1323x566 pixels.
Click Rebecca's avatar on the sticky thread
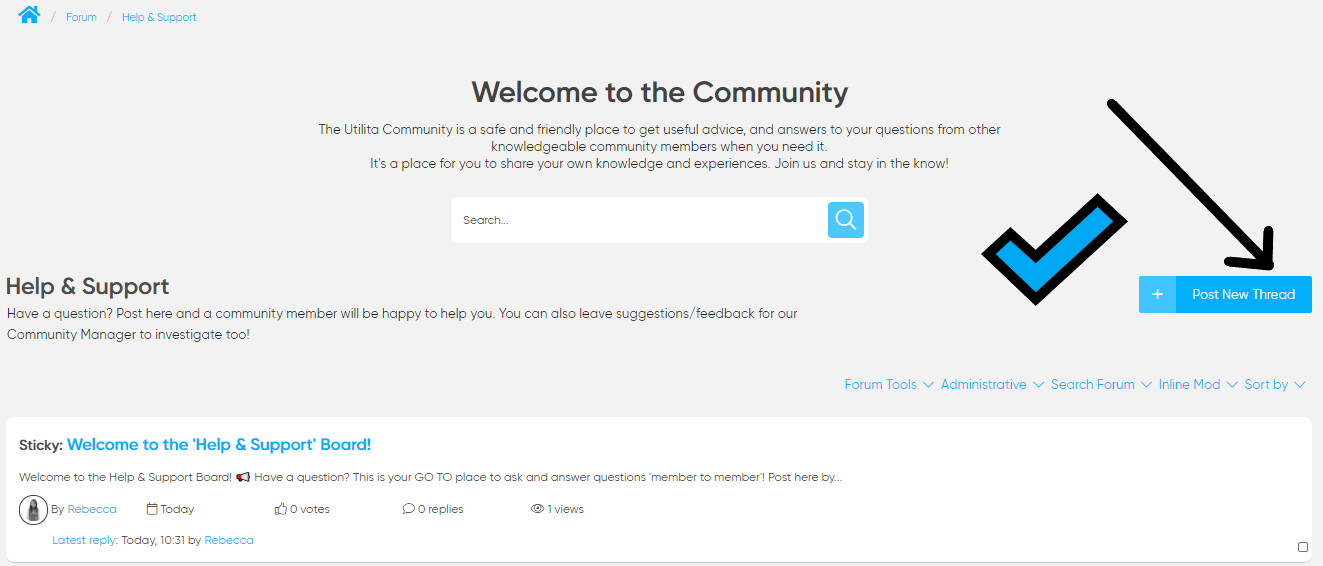34,510
